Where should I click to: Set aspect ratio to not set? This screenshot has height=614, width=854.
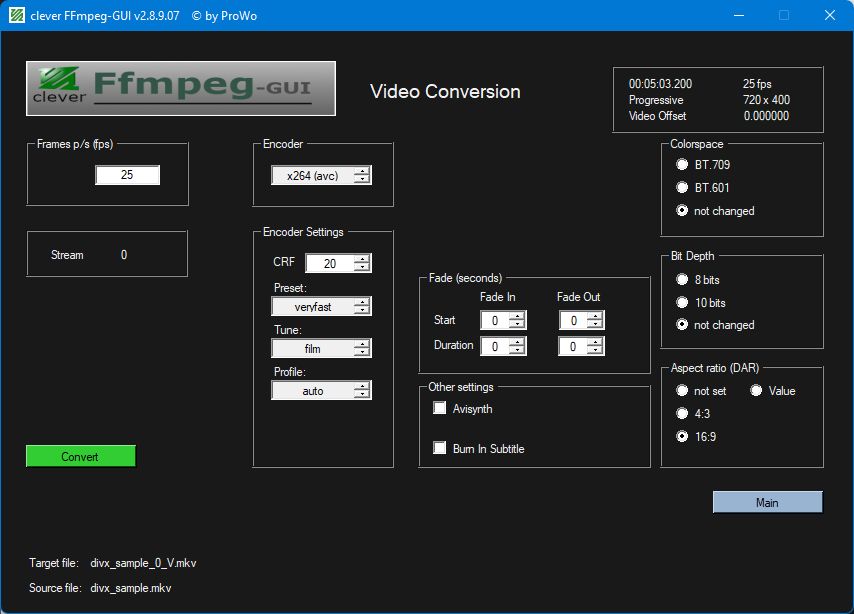(682, 391)
